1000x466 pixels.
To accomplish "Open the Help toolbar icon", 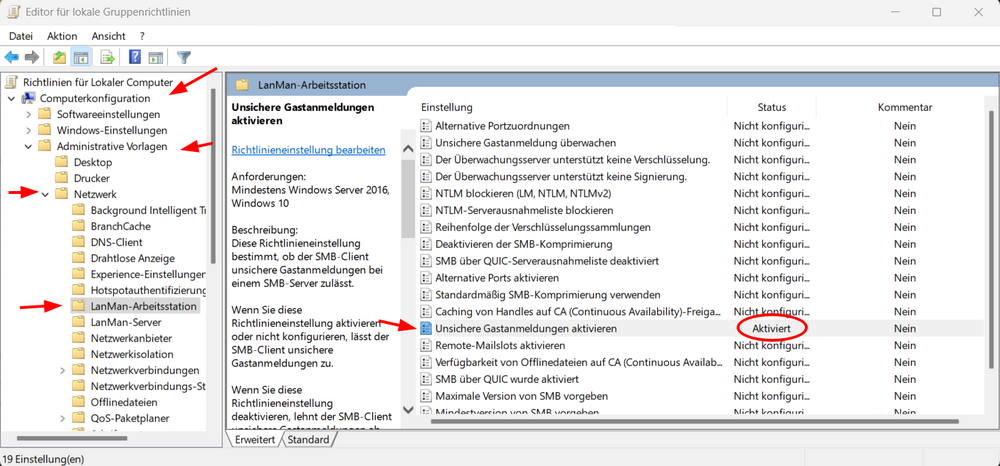I will click(135, 57).
